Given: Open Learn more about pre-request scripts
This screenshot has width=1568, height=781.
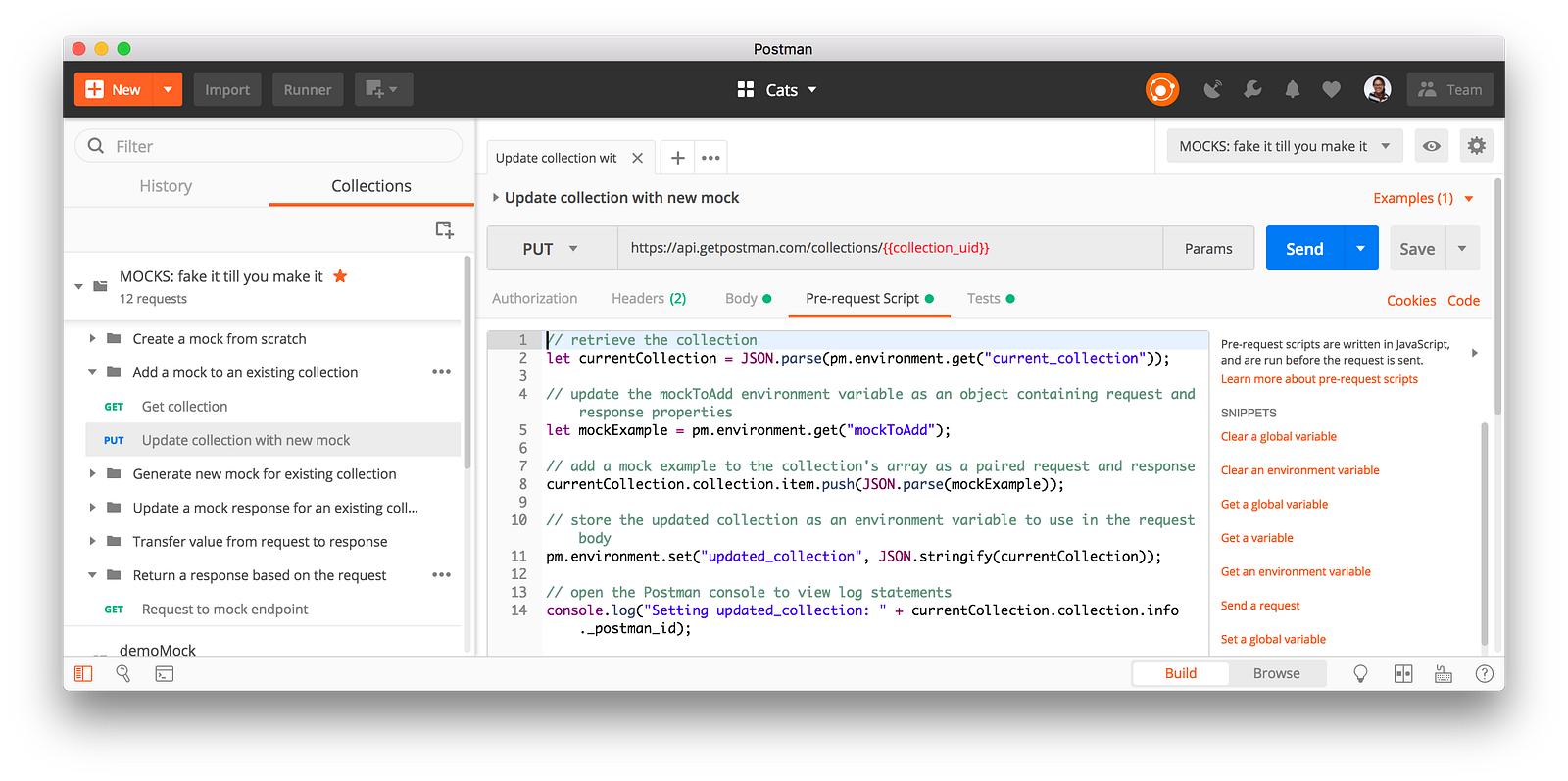Looking at the screenshot, I should click(x=1319, y=379).
